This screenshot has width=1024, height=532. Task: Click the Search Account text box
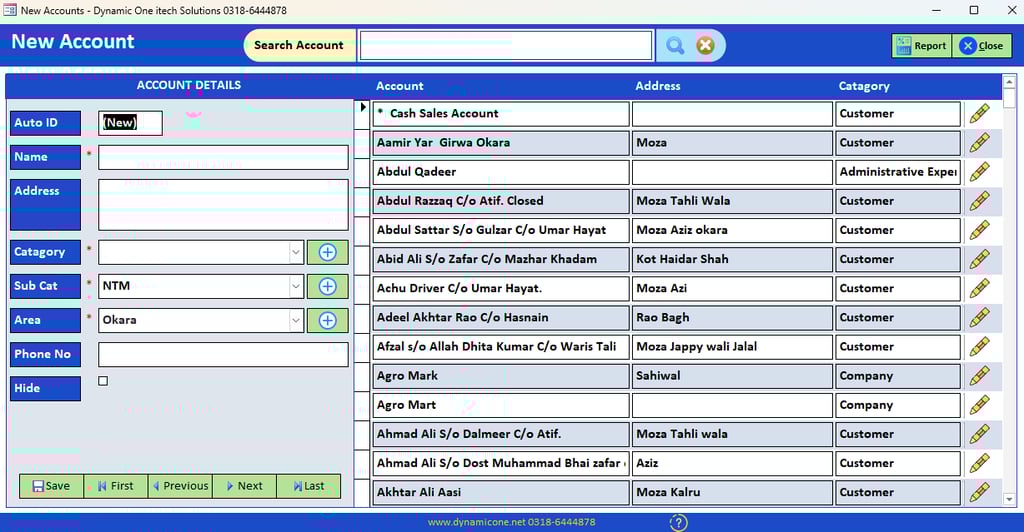506,46
